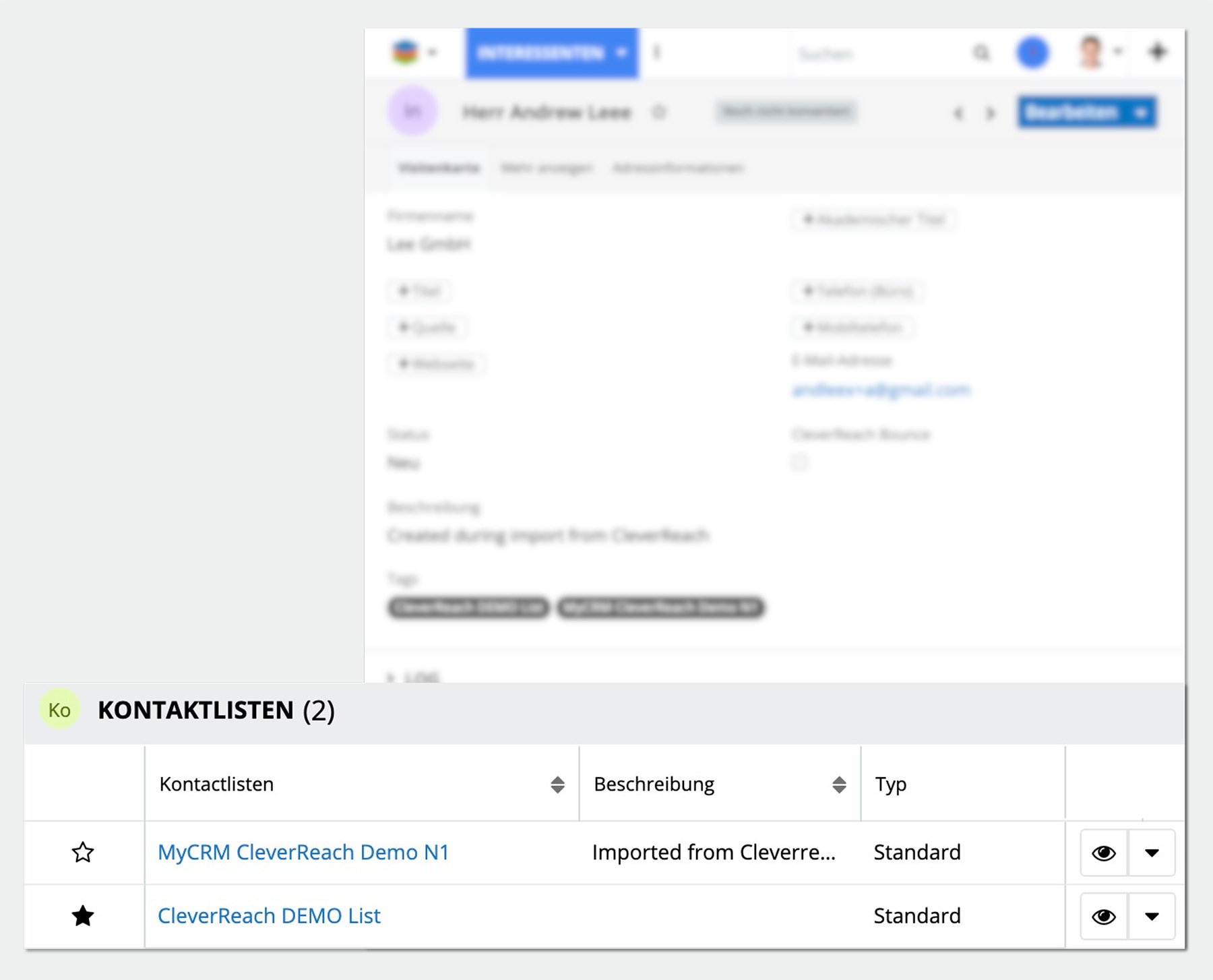The image size is (1213, 980).
Task: Open the quick create plus icon
Action: [x=1157, y=52]
